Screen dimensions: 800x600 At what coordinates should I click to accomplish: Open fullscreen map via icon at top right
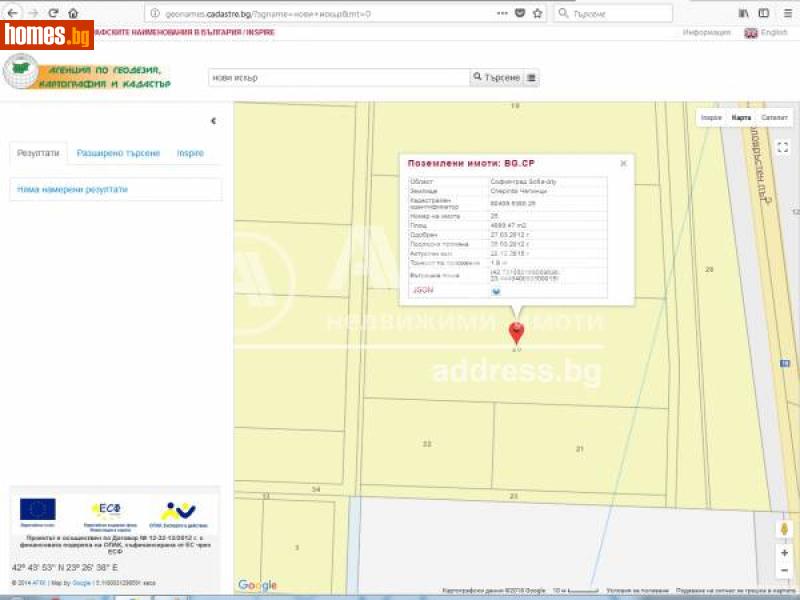pos(781,147)
